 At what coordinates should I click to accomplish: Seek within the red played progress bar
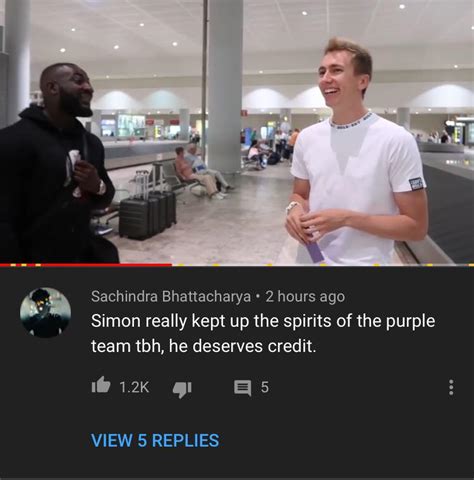(x=86, y=265)
